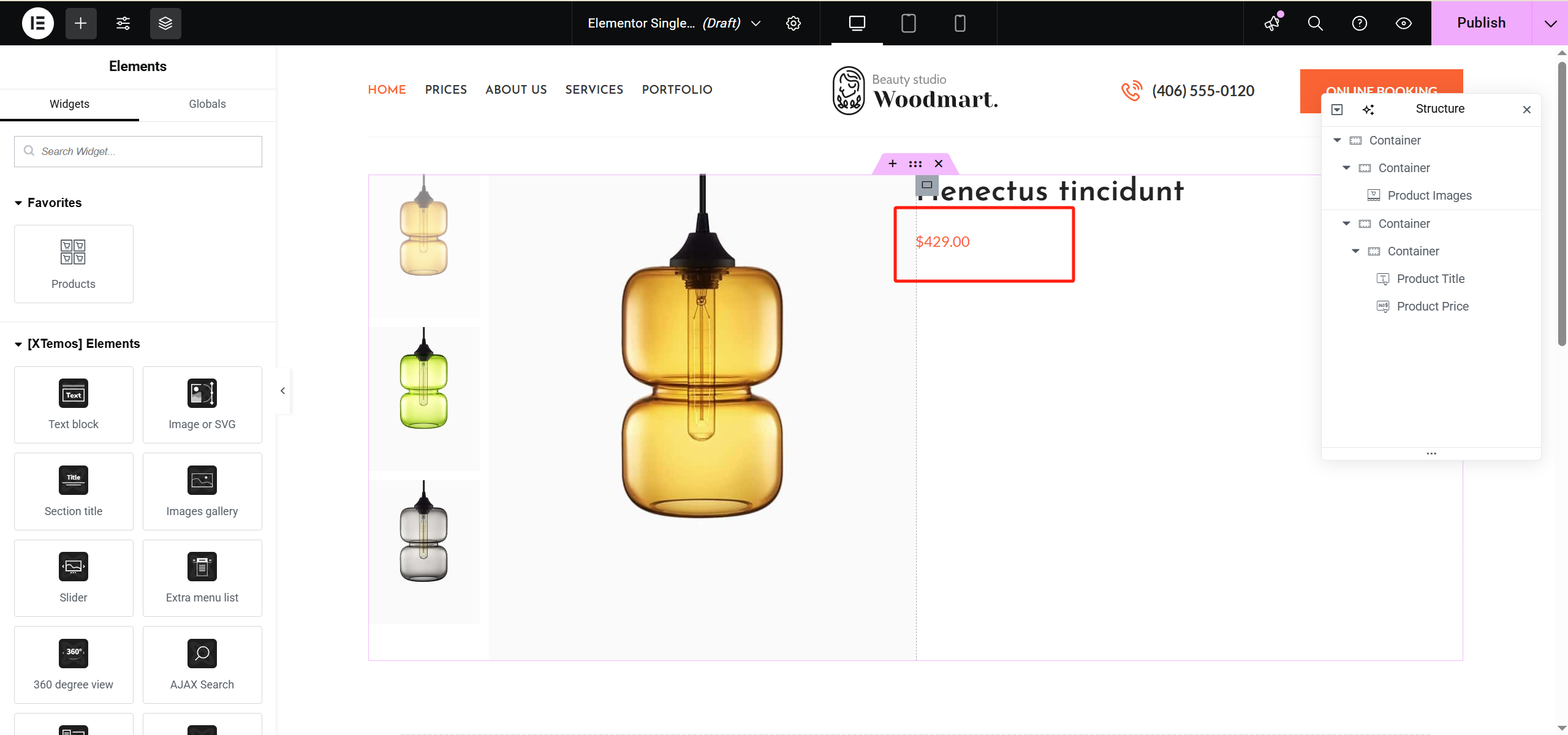The width and height of the screenshot is (1568, 735).
Task: Open the Finder search icon
Action: click(x=1316, y=23)
